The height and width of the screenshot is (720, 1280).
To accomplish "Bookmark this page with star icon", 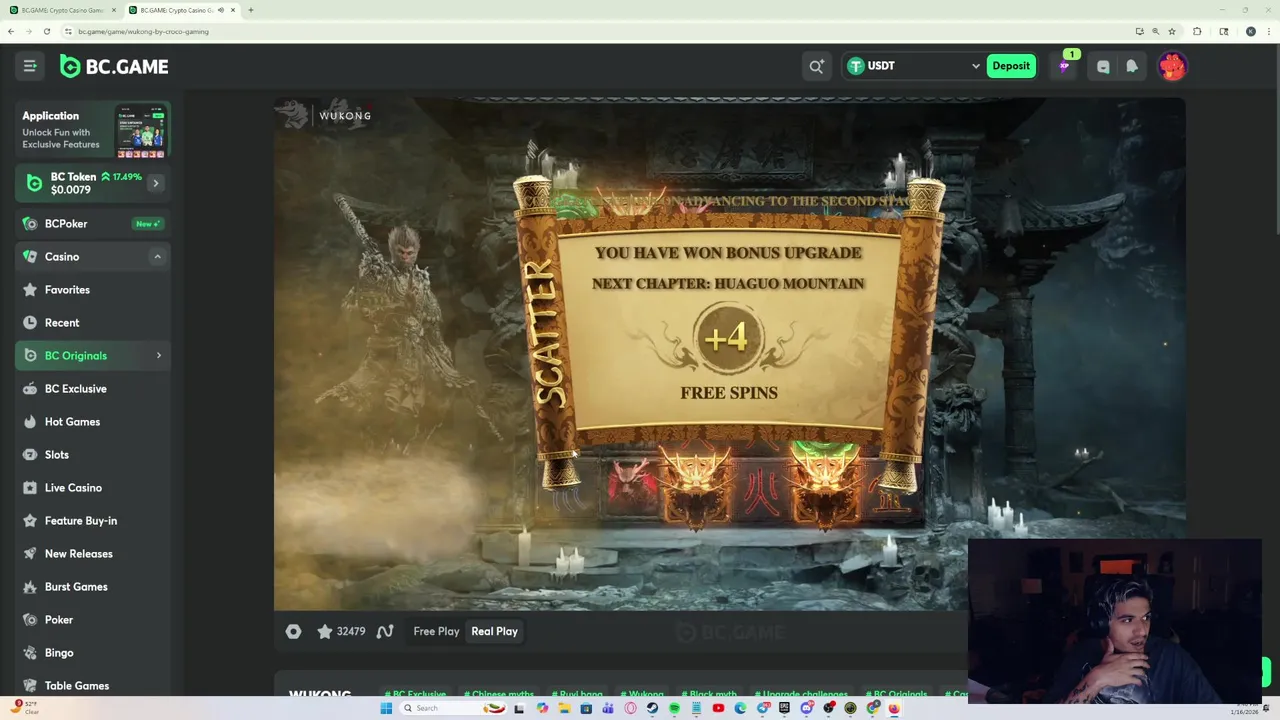I will (1172, 31).
